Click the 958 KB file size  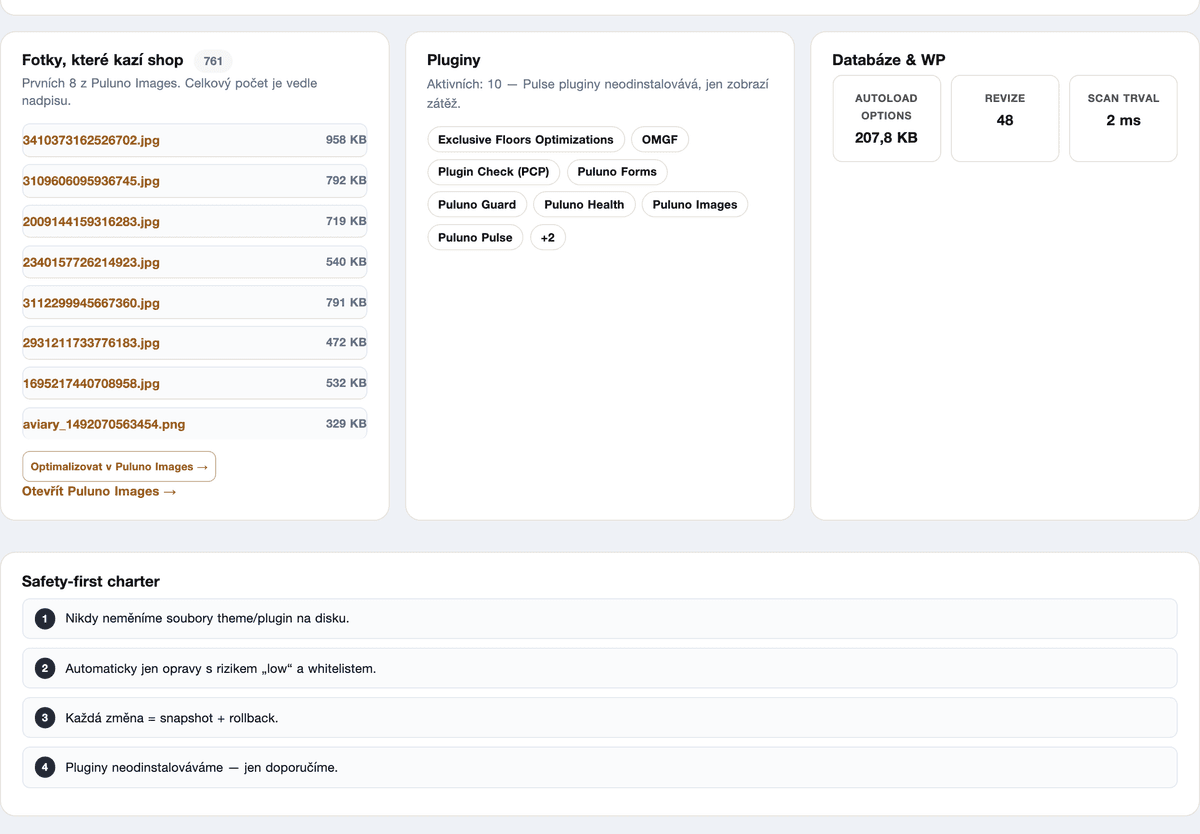pyautogui.click(x=346, y=140)
